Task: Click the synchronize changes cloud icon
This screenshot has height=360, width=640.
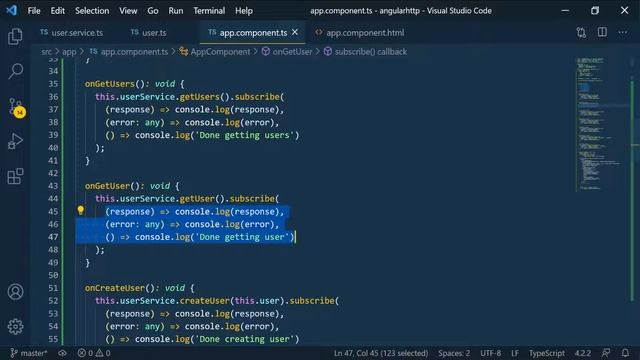Action: click(x=62, y=353)
